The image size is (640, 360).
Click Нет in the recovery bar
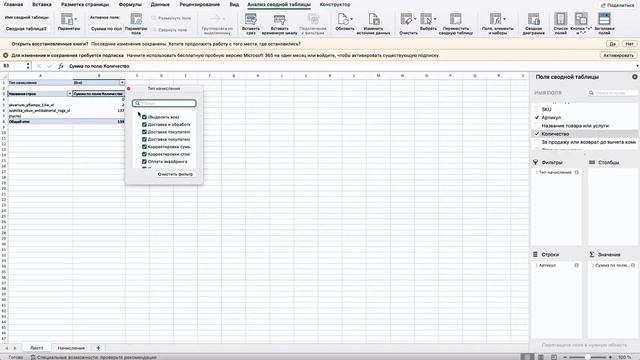(629, 44)
